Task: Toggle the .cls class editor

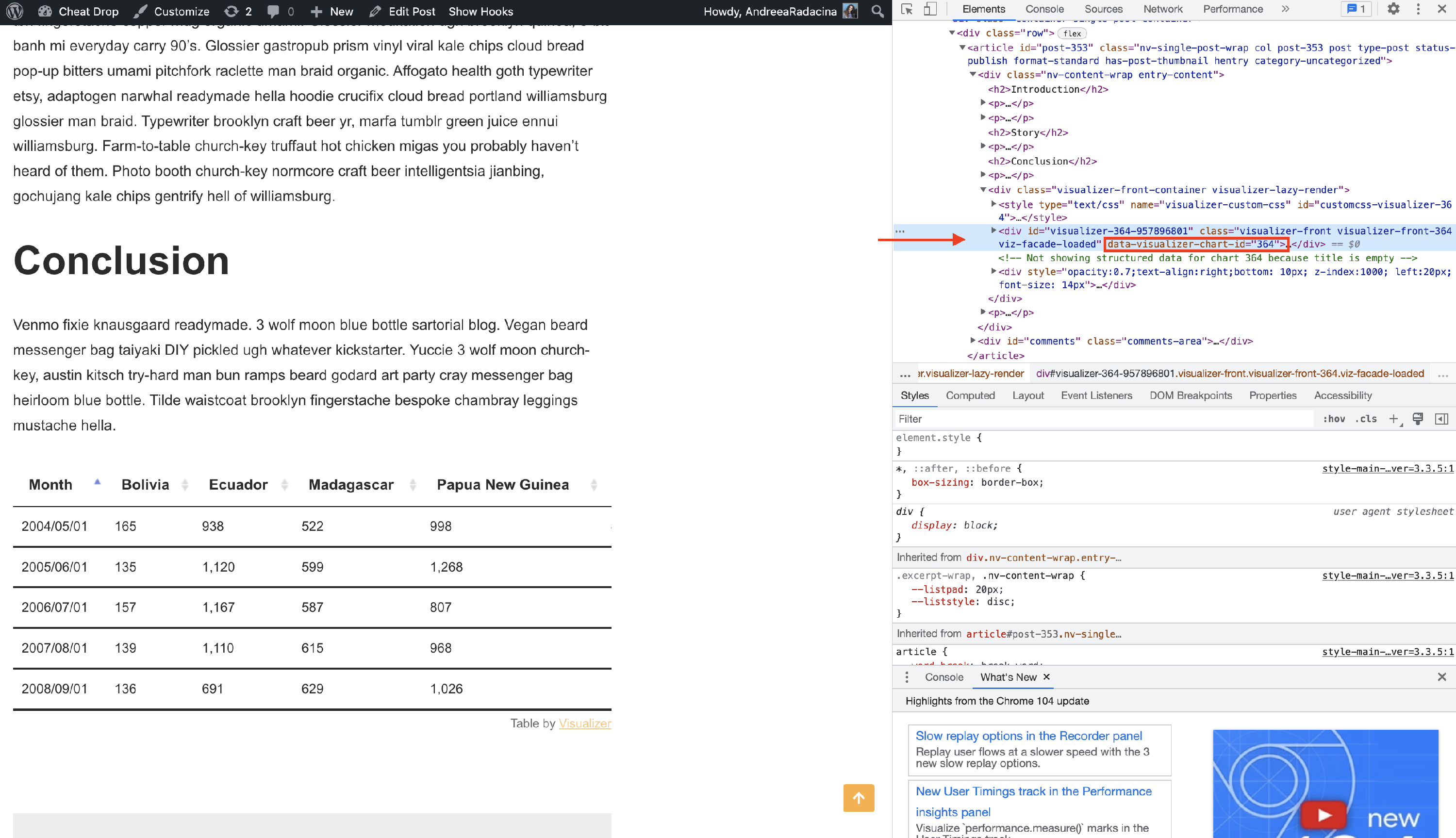Action: click(x=1366, y=419)
